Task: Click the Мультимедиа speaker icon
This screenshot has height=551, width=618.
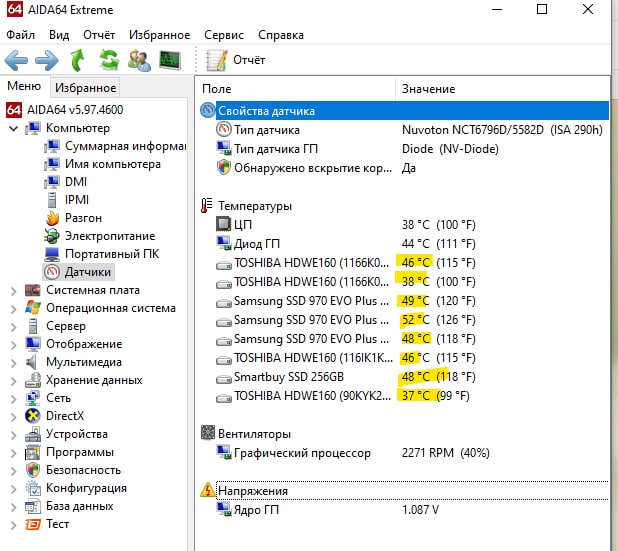Action: (x=32, y=362)
